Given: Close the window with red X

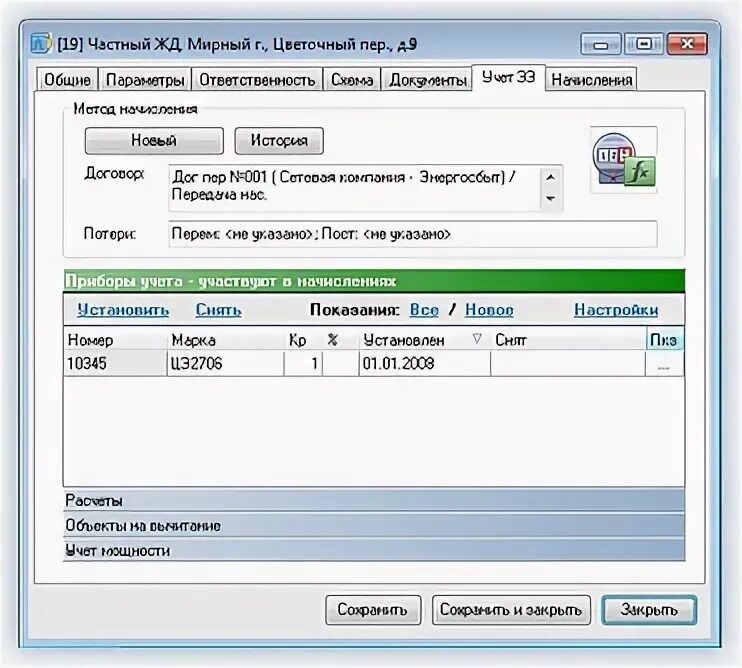Looking at the screenshot, I should (687, 44).
